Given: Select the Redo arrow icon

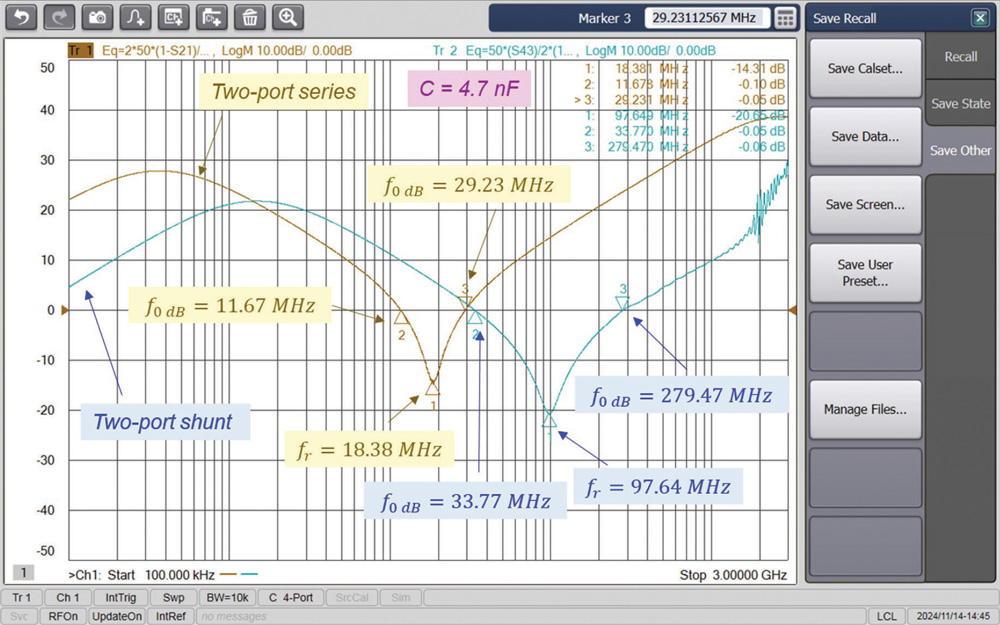Looking at the screenshot, I should coord(58,17).
